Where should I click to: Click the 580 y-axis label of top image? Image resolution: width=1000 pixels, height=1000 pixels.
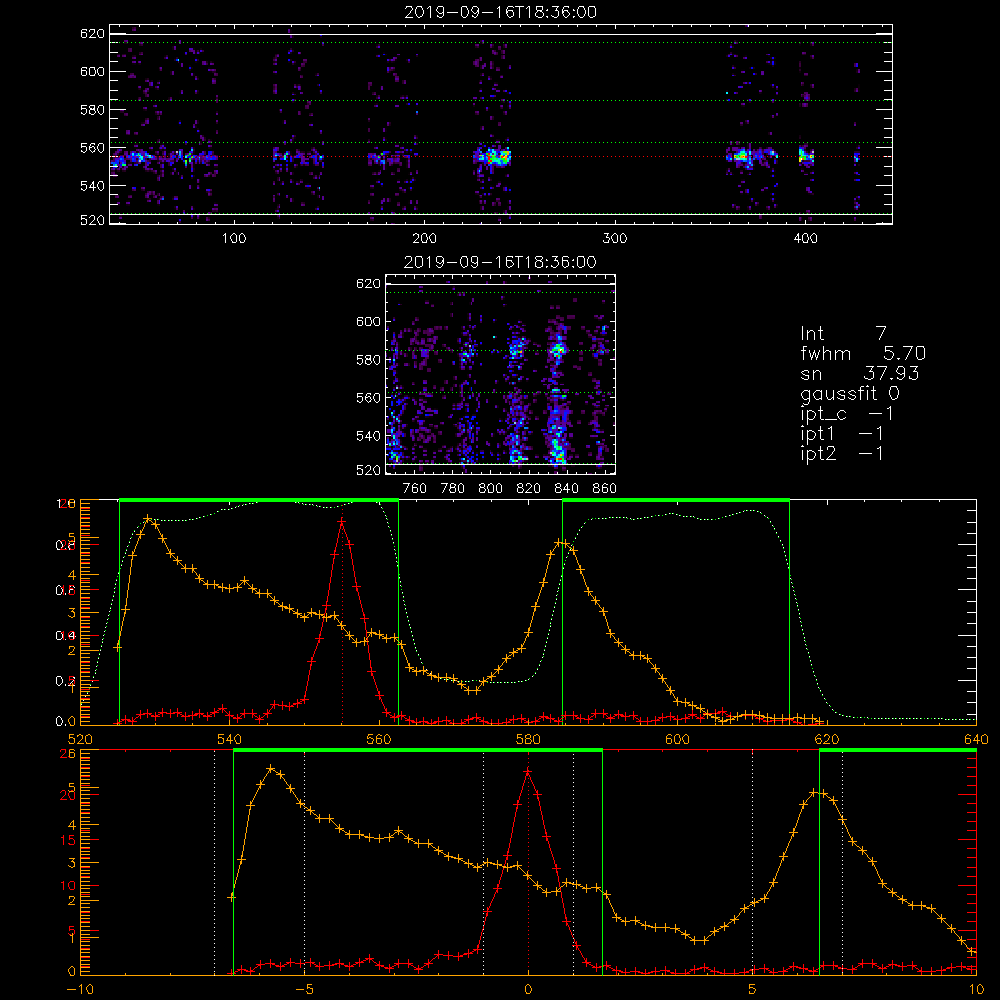[x=92, y=110]
